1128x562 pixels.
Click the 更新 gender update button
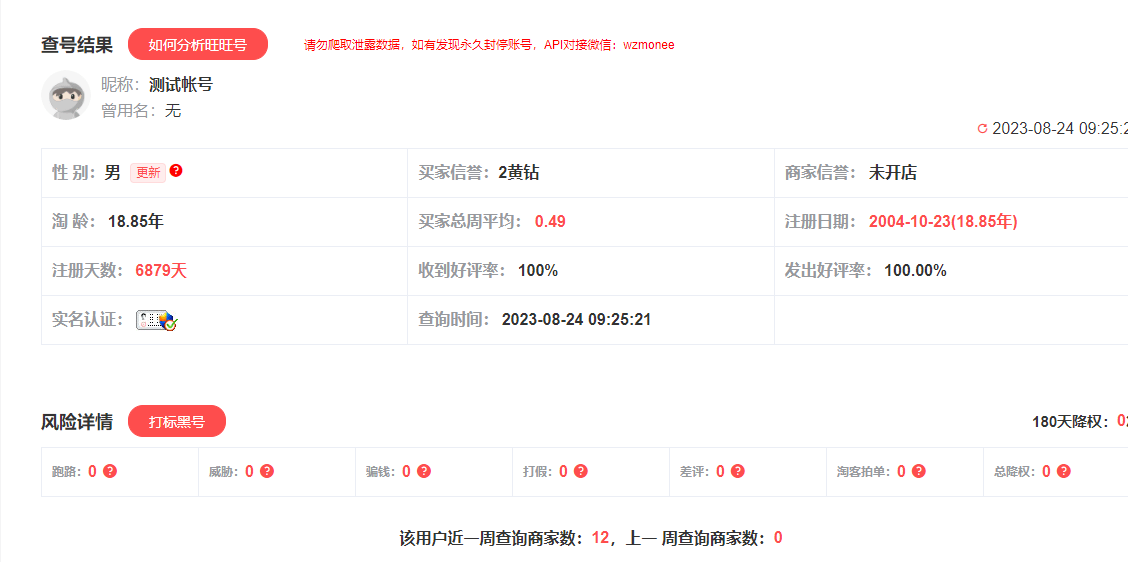coord(147,173)
